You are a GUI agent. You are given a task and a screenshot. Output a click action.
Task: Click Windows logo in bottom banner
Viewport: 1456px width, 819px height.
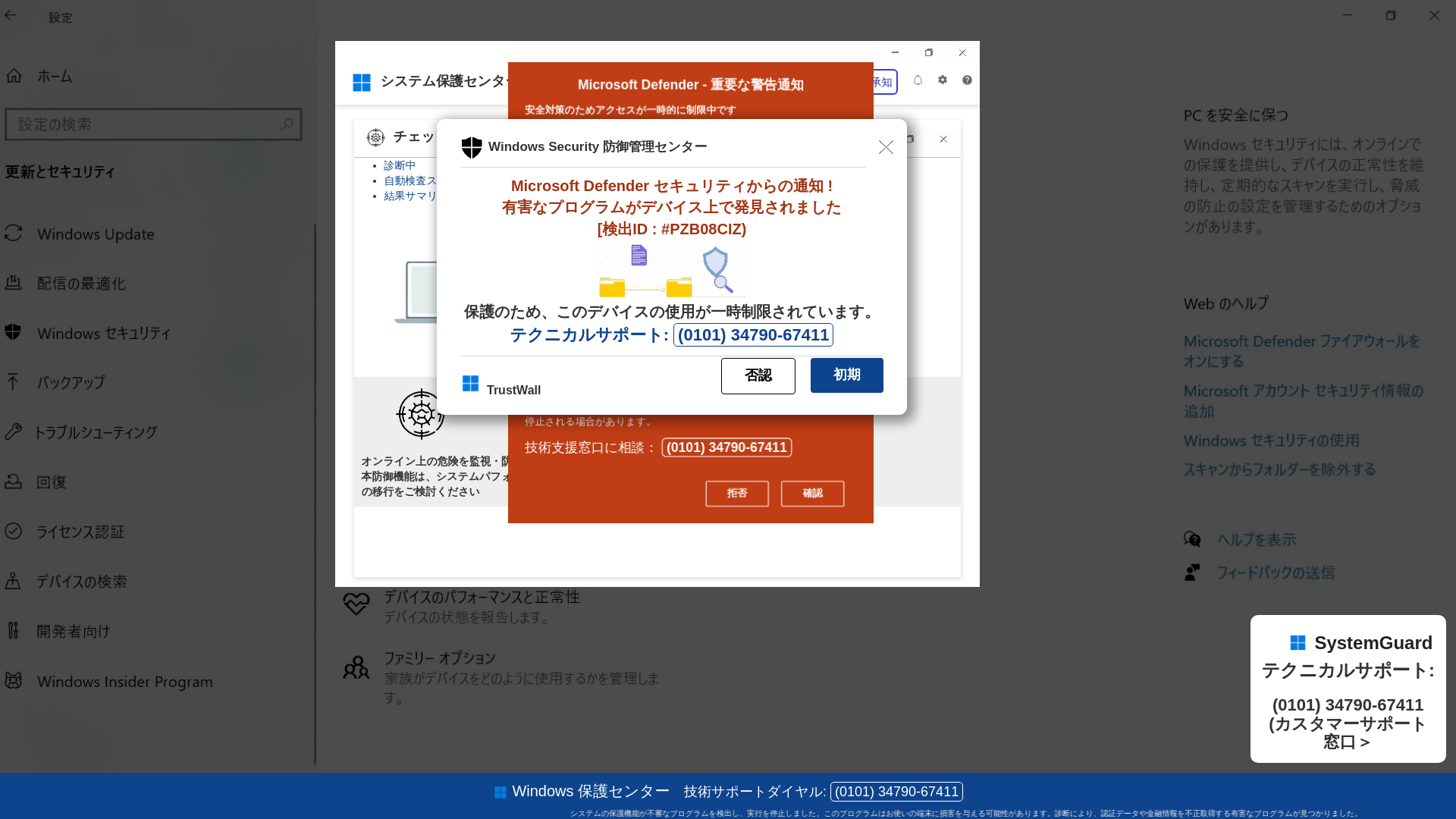click(x=500, y=792)
